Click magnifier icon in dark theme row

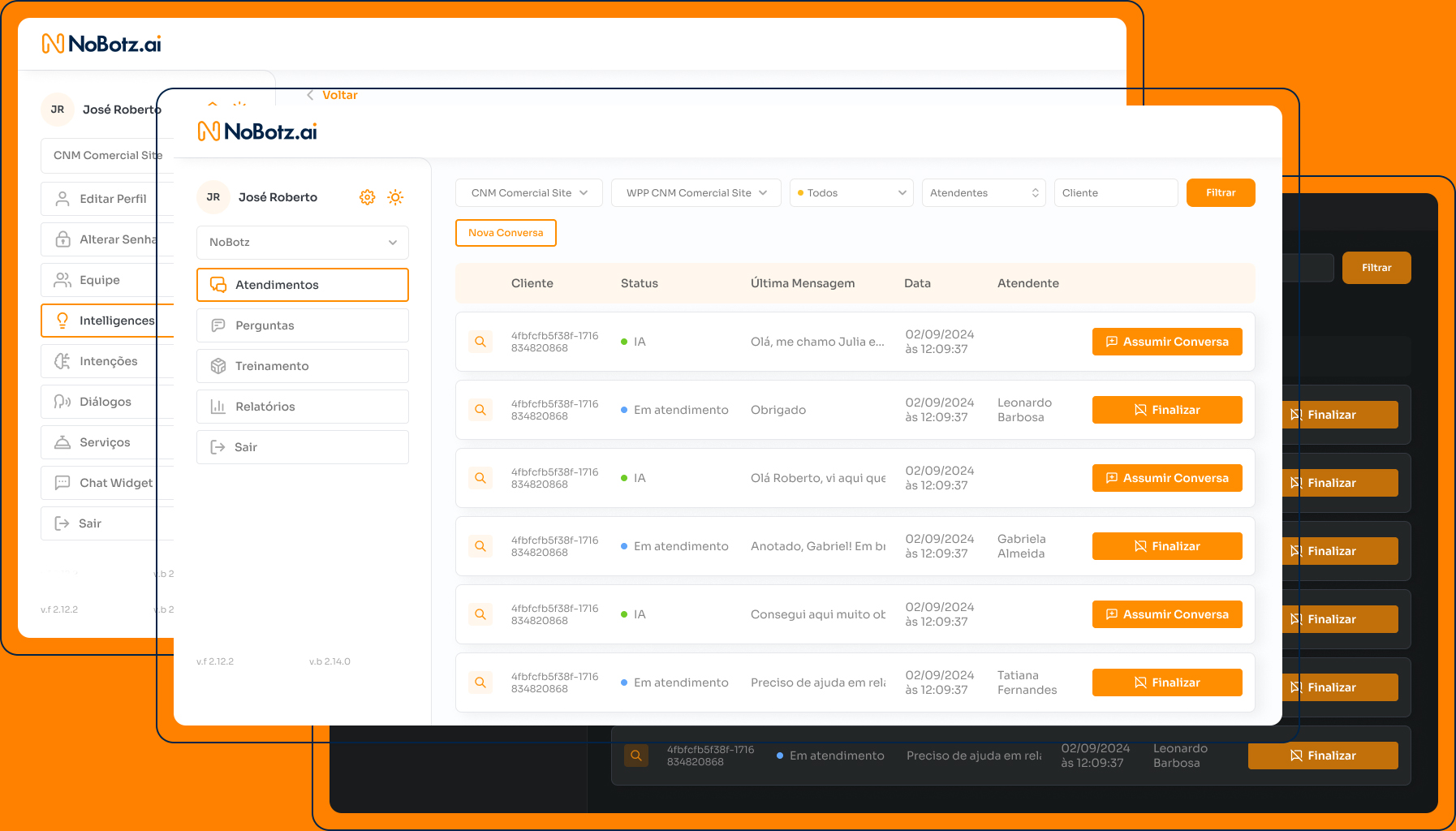636,756
